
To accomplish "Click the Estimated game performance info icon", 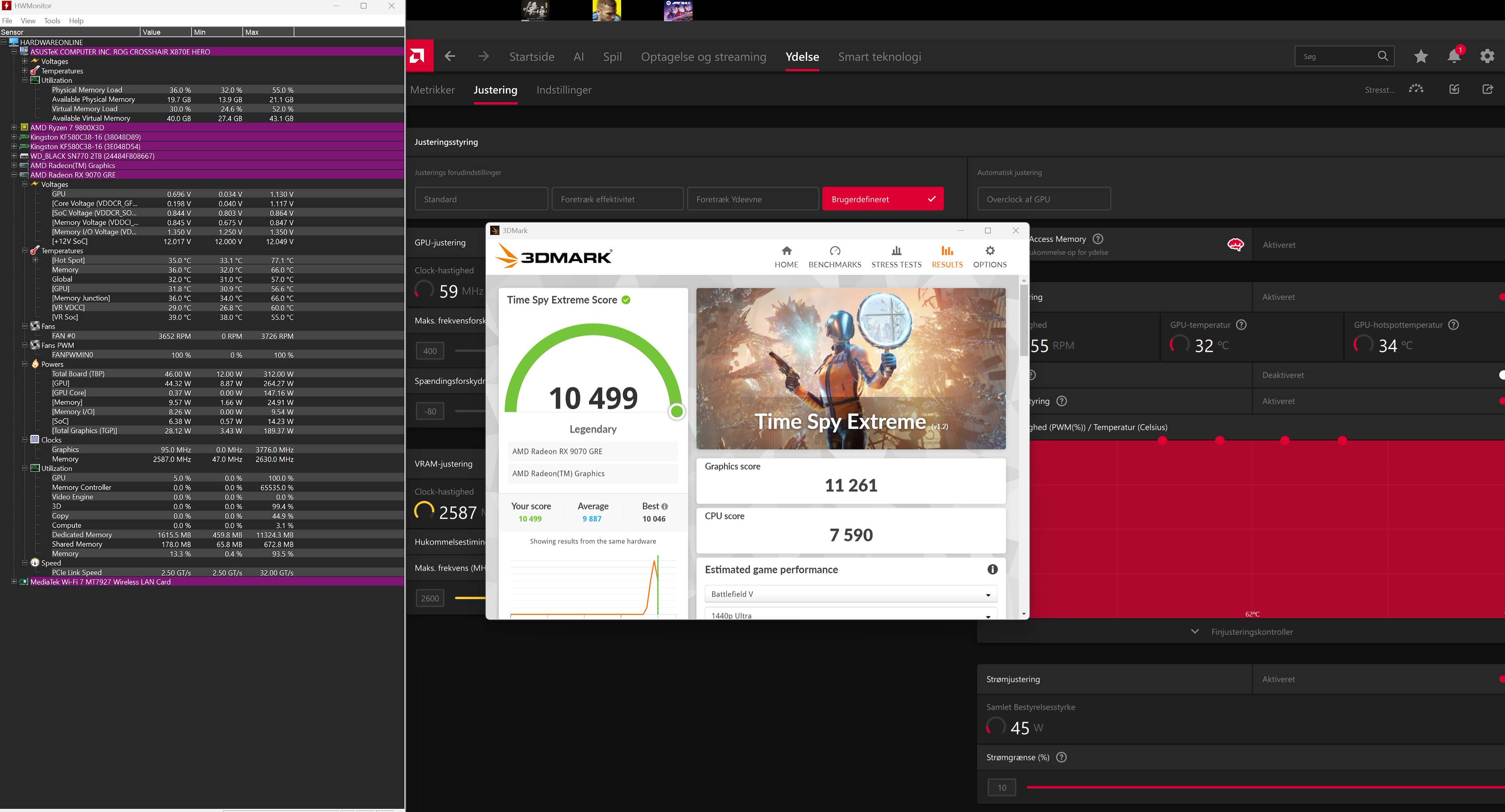I will 992,569.
